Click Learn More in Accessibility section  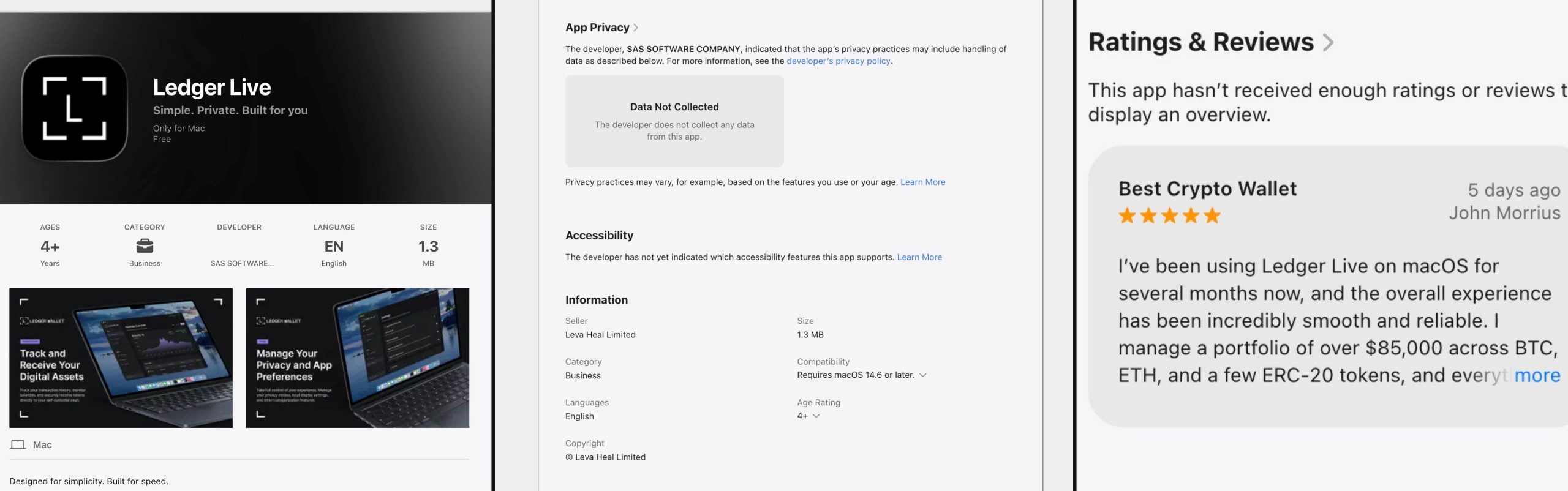(919, 257)
